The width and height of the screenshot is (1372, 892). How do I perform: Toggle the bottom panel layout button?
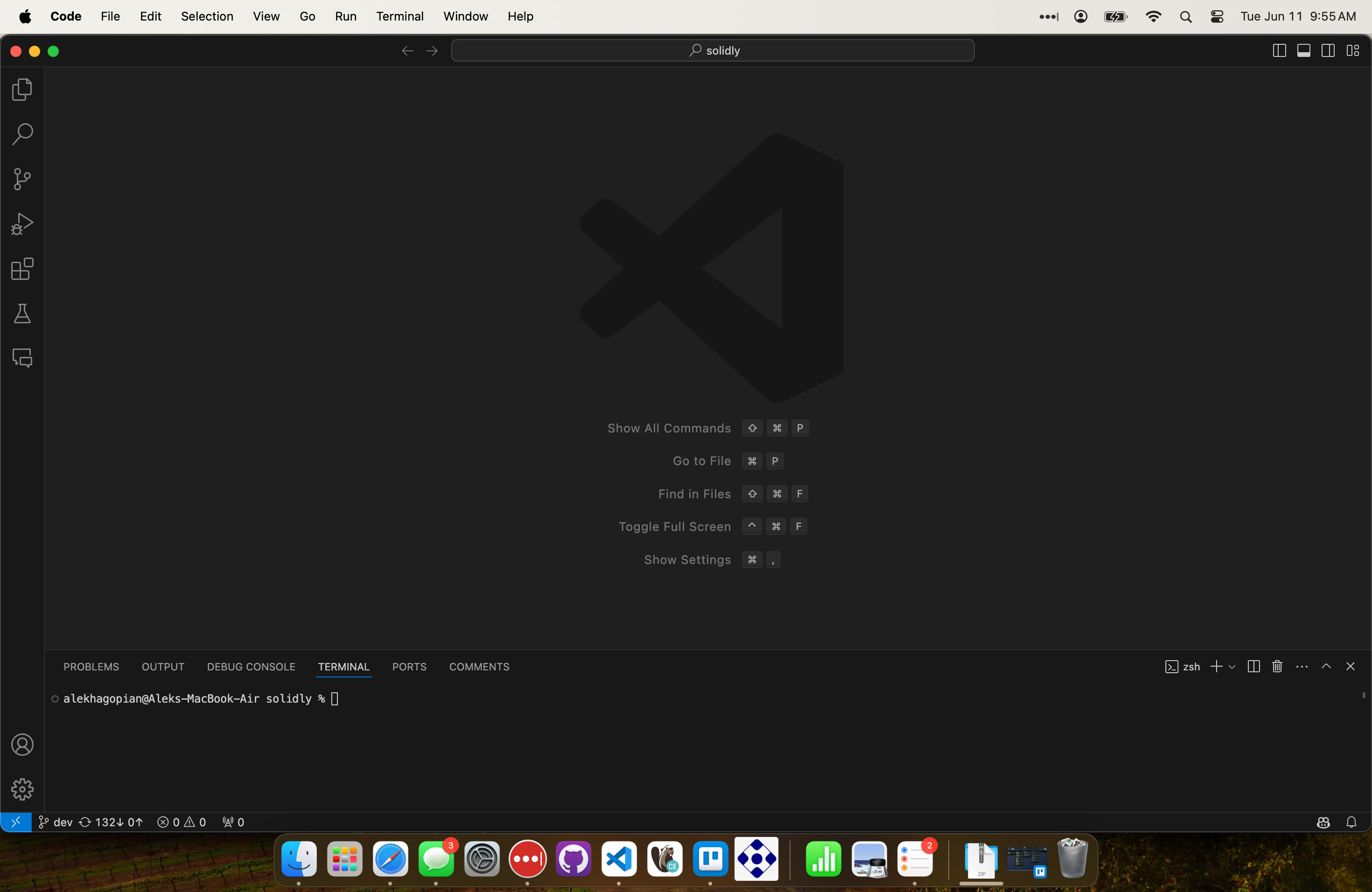pyautogui.click(x=1303, y=51)
